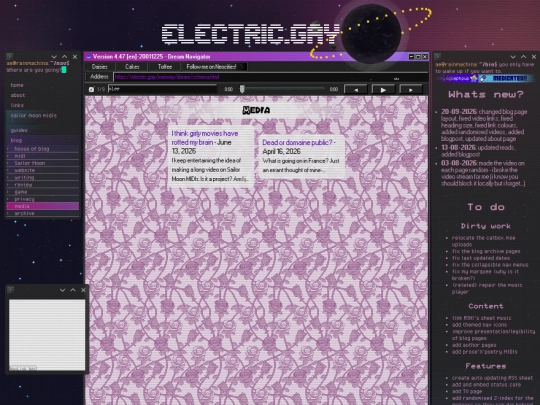Close the Dream Navigator window
540x405 pixels.
tap(425, 57)
